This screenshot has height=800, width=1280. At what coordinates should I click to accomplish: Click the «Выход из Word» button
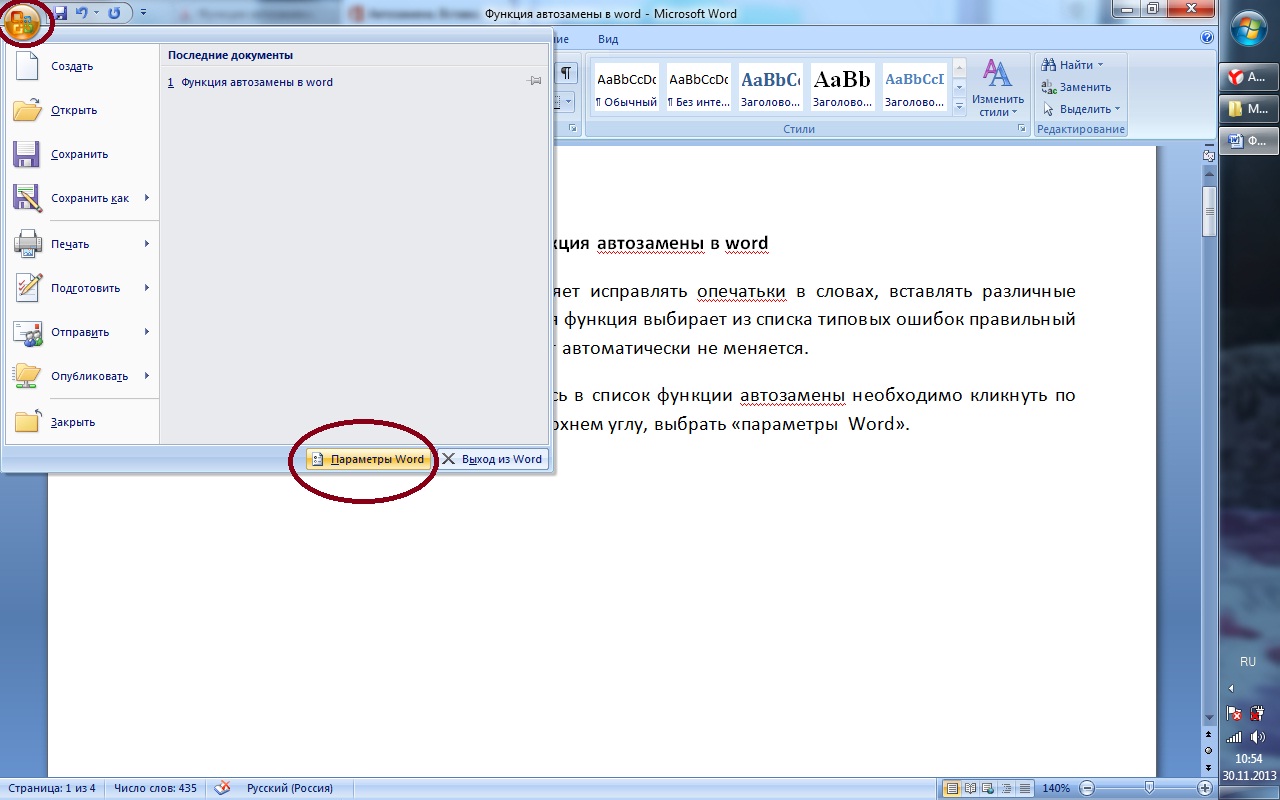pyautogui.click(x=493, y=459)
